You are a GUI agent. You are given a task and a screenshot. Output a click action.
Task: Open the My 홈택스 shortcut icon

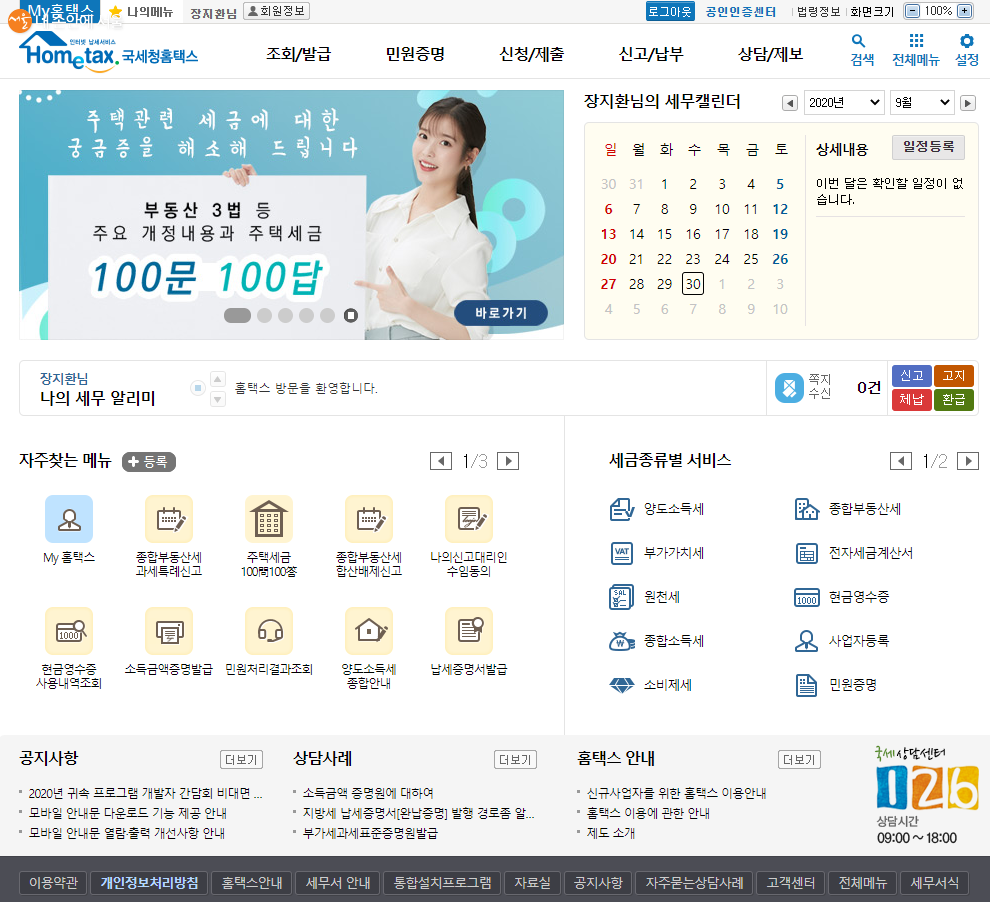(x=69, y=519)
